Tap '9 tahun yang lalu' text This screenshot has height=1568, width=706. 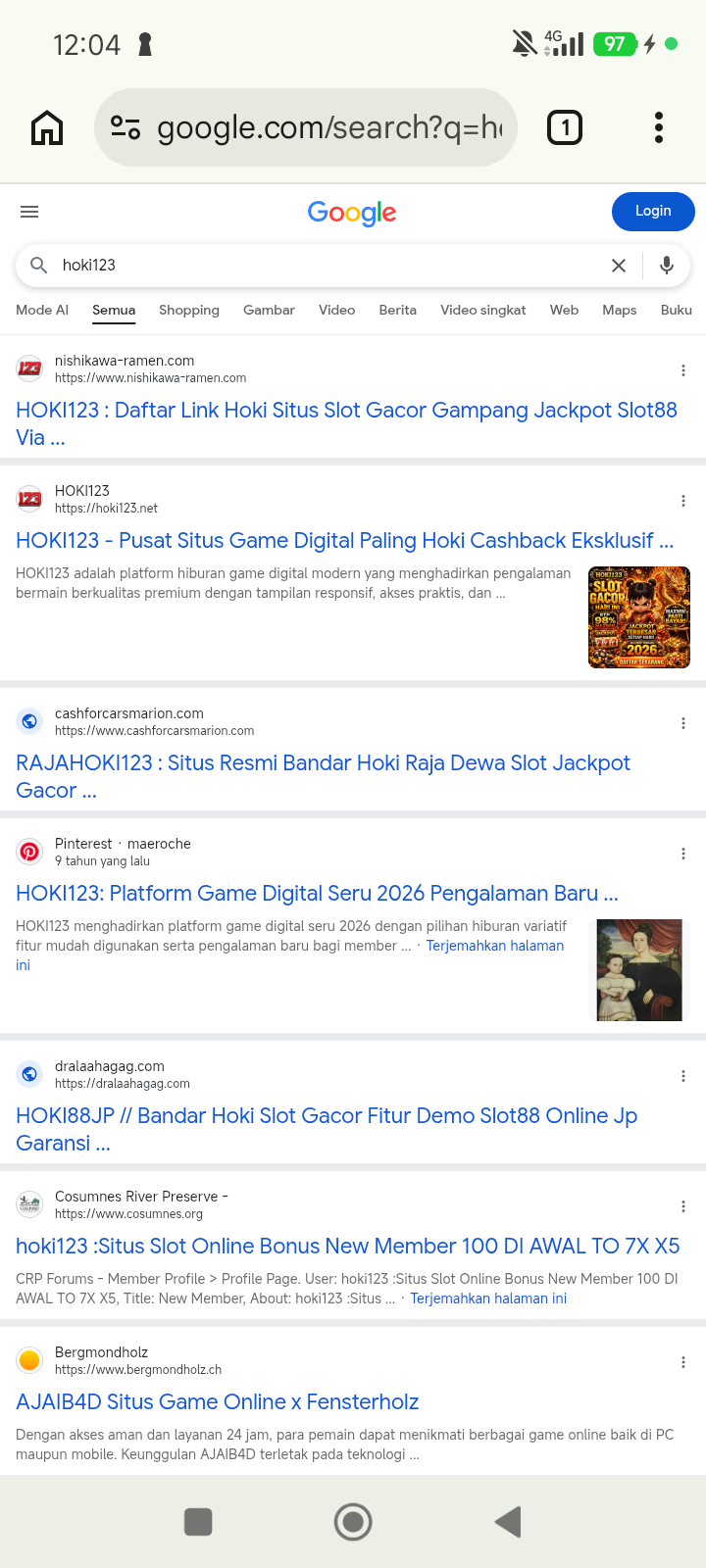click(x=102, y=861)
